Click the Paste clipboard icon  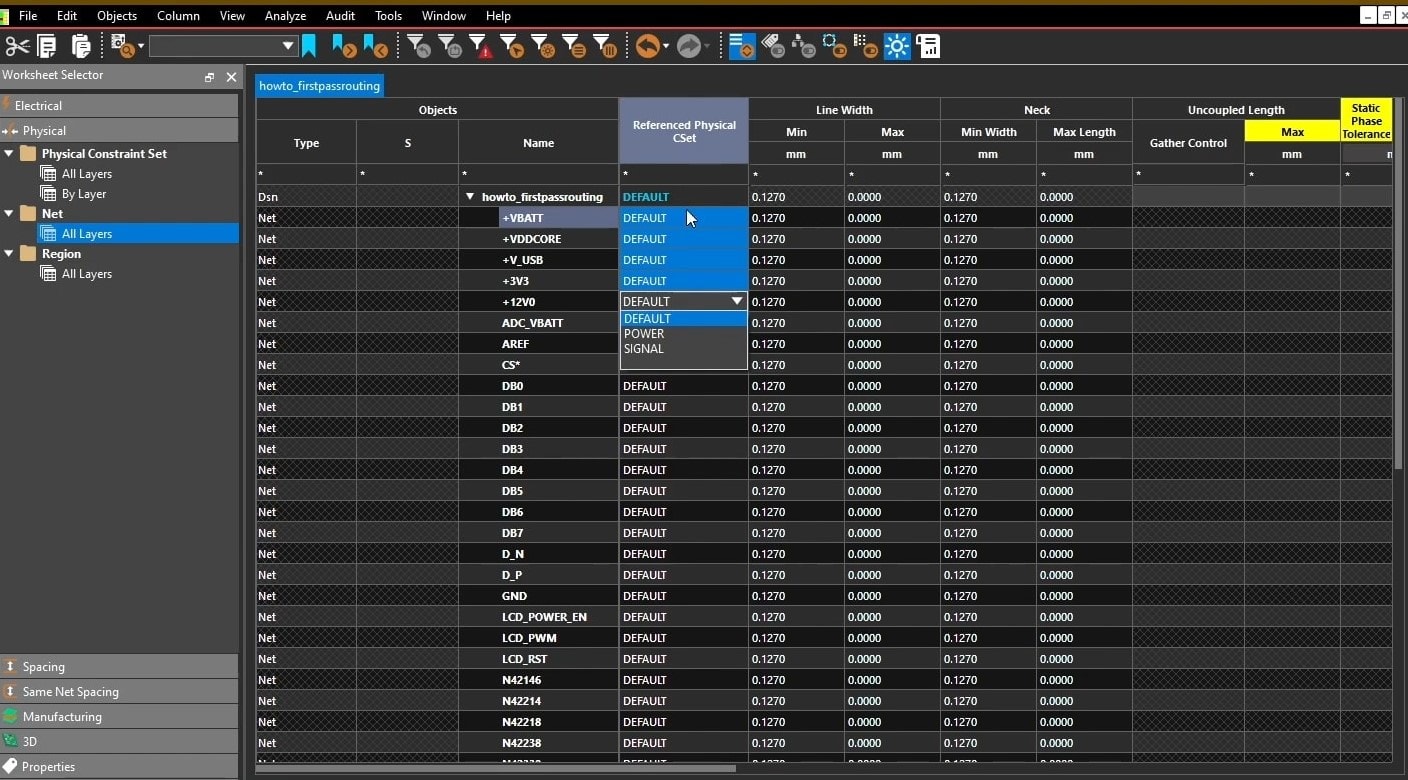tap(81, 46)
